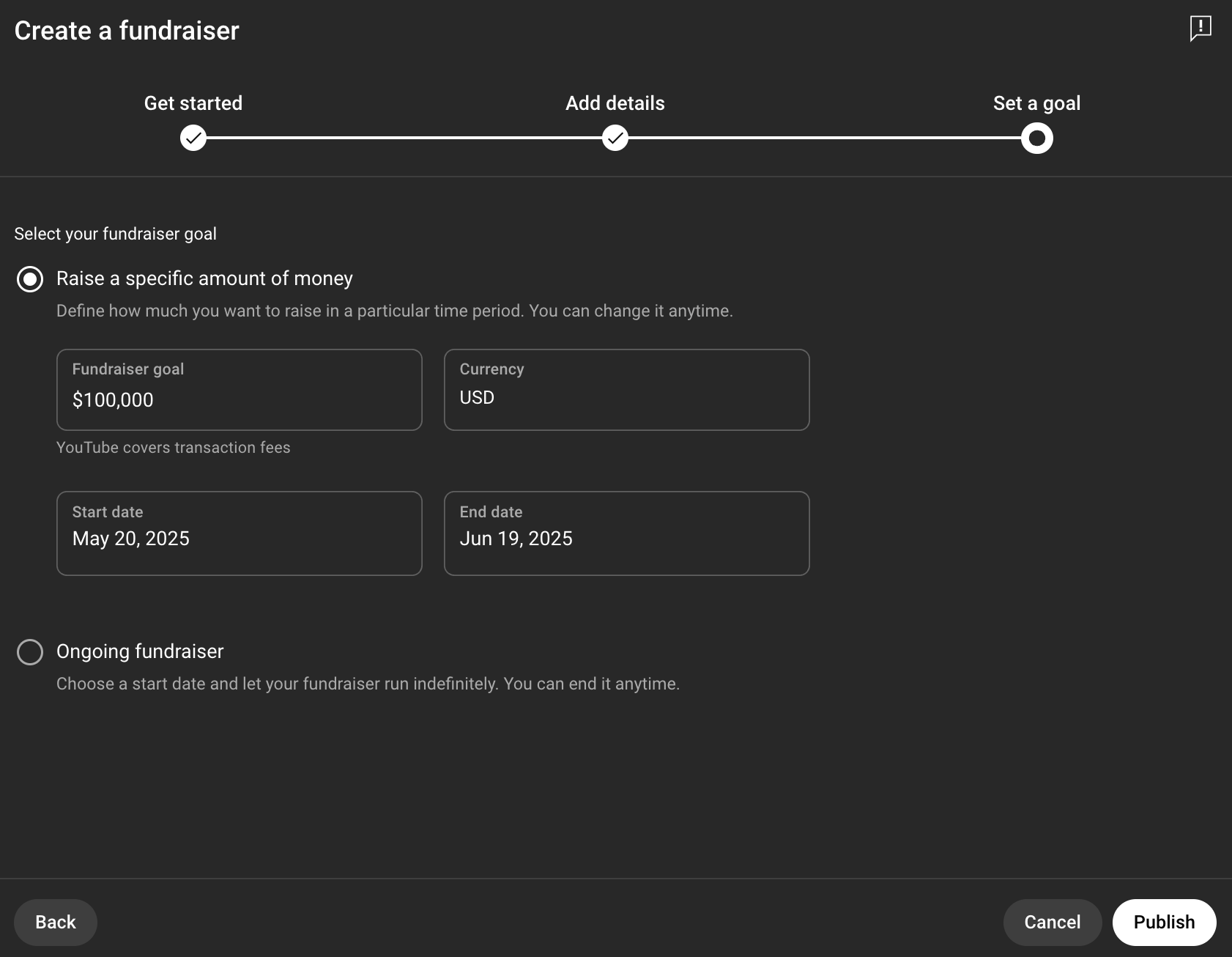Cancel the fundraiser creation
This screenshot has height=957, width=1232.
(1052, 922)
